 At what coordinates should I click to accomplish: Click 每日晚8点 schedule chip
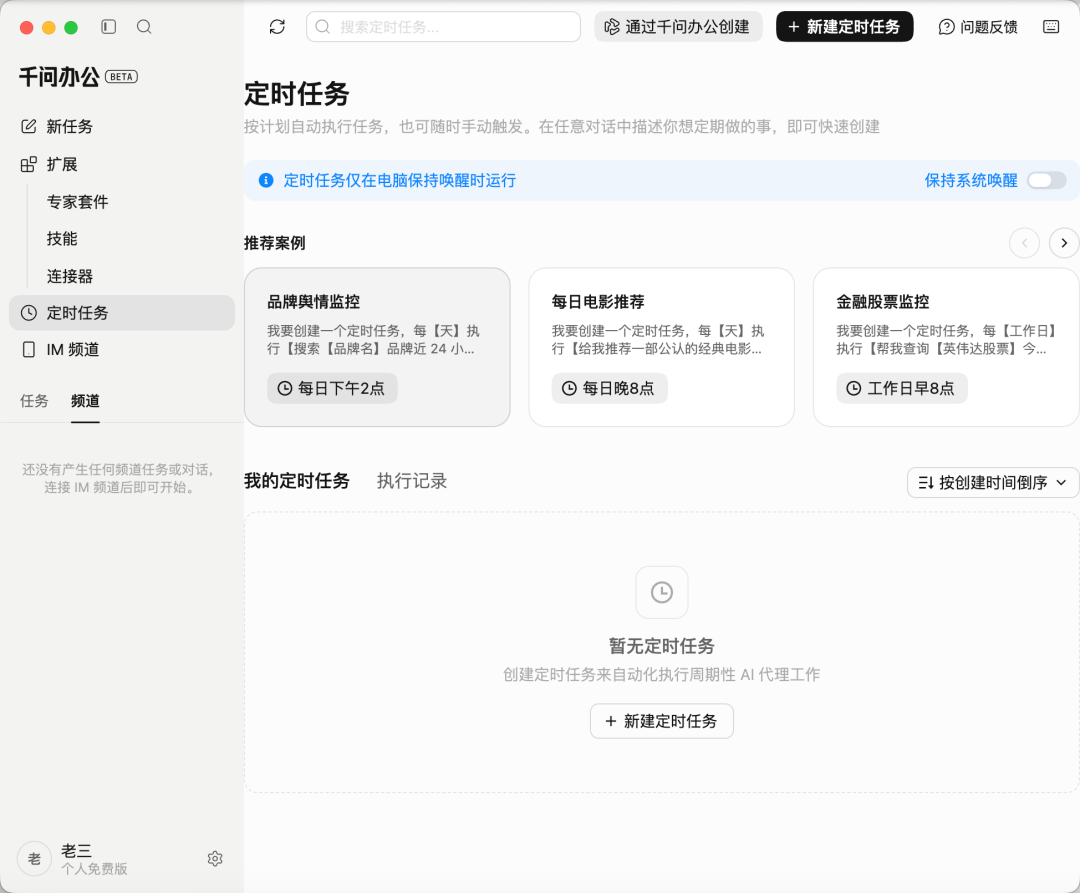(609, 388)
